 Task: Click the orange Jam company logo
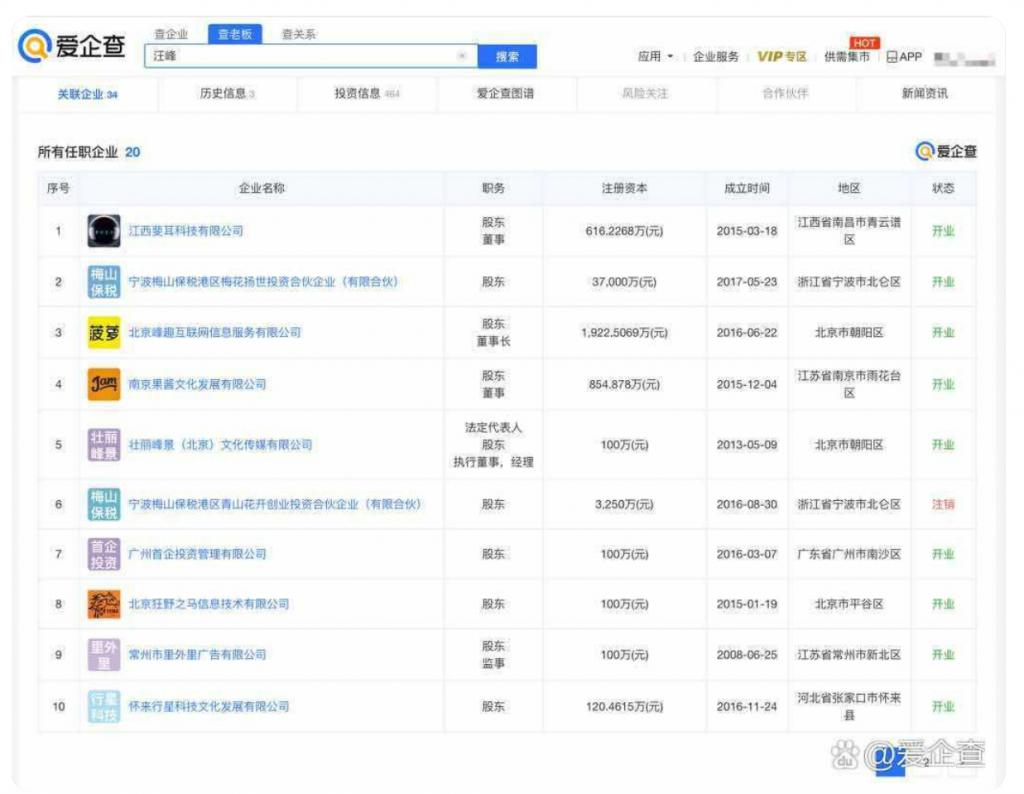click(x=104, y=384)
